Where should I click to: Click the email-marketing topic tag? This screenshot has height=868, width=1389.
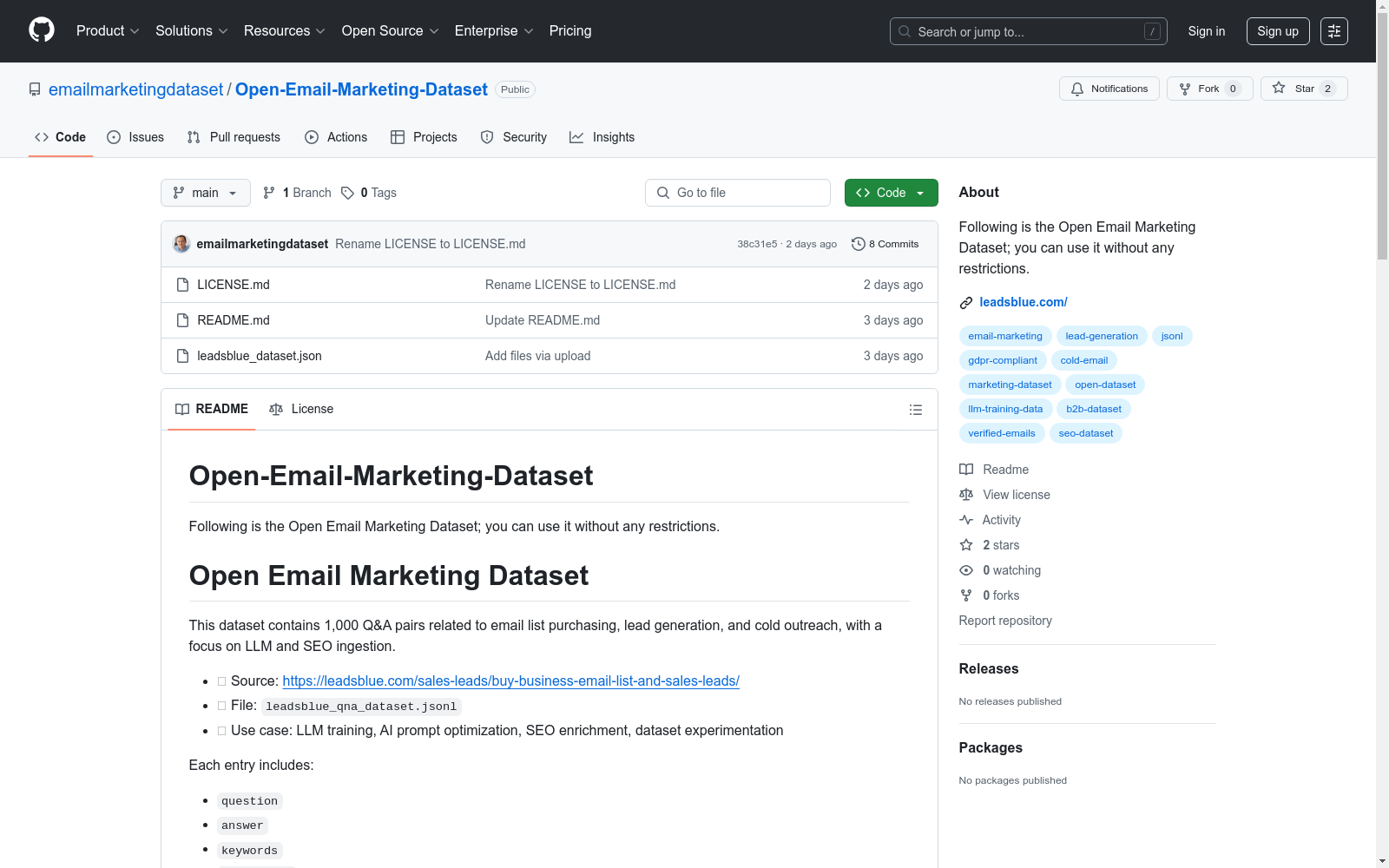point(1005,336)
